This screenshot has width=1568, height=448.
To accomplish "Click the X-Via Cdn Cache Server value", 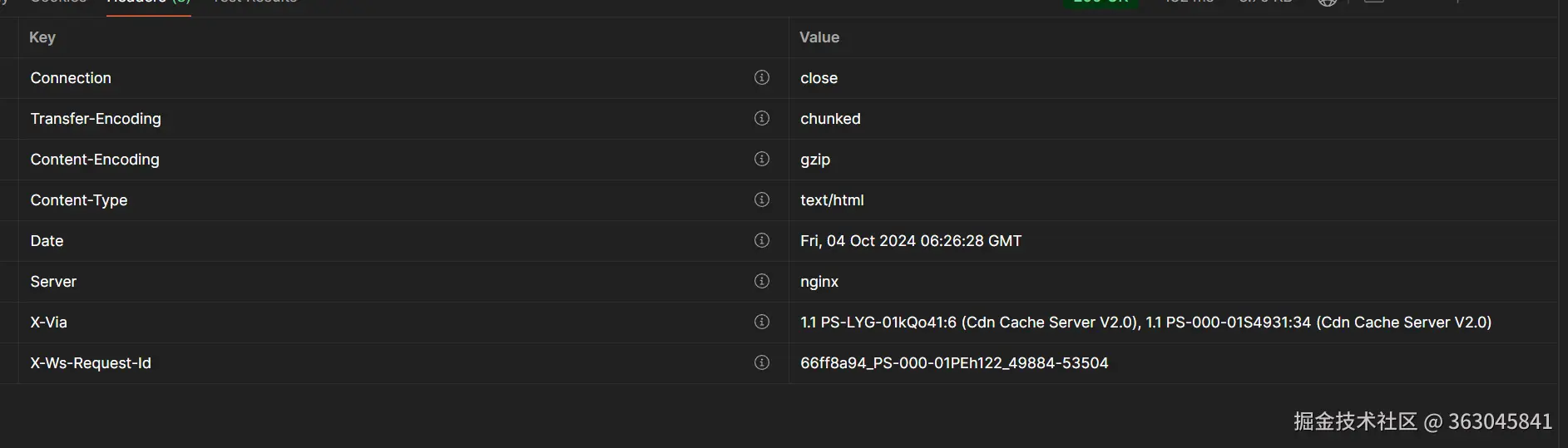I will (x=1145, y=322).
